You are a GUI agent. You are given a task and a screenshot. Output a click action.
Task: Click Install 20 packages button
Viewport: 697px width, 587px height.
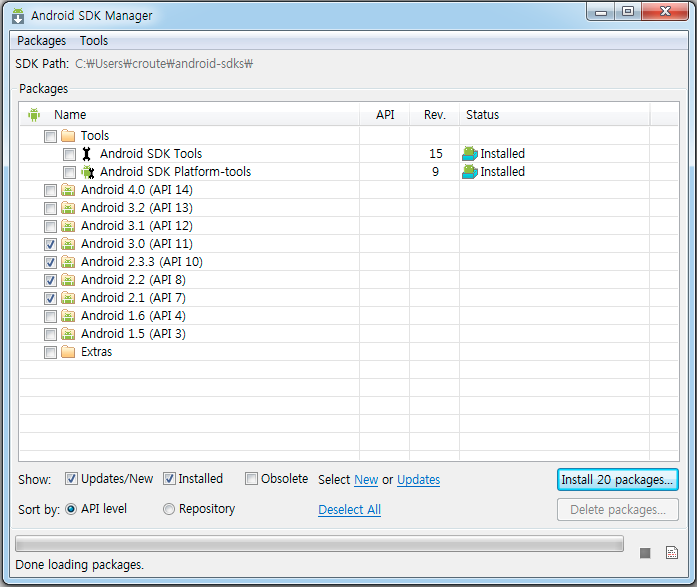click(x=617, y=479)
